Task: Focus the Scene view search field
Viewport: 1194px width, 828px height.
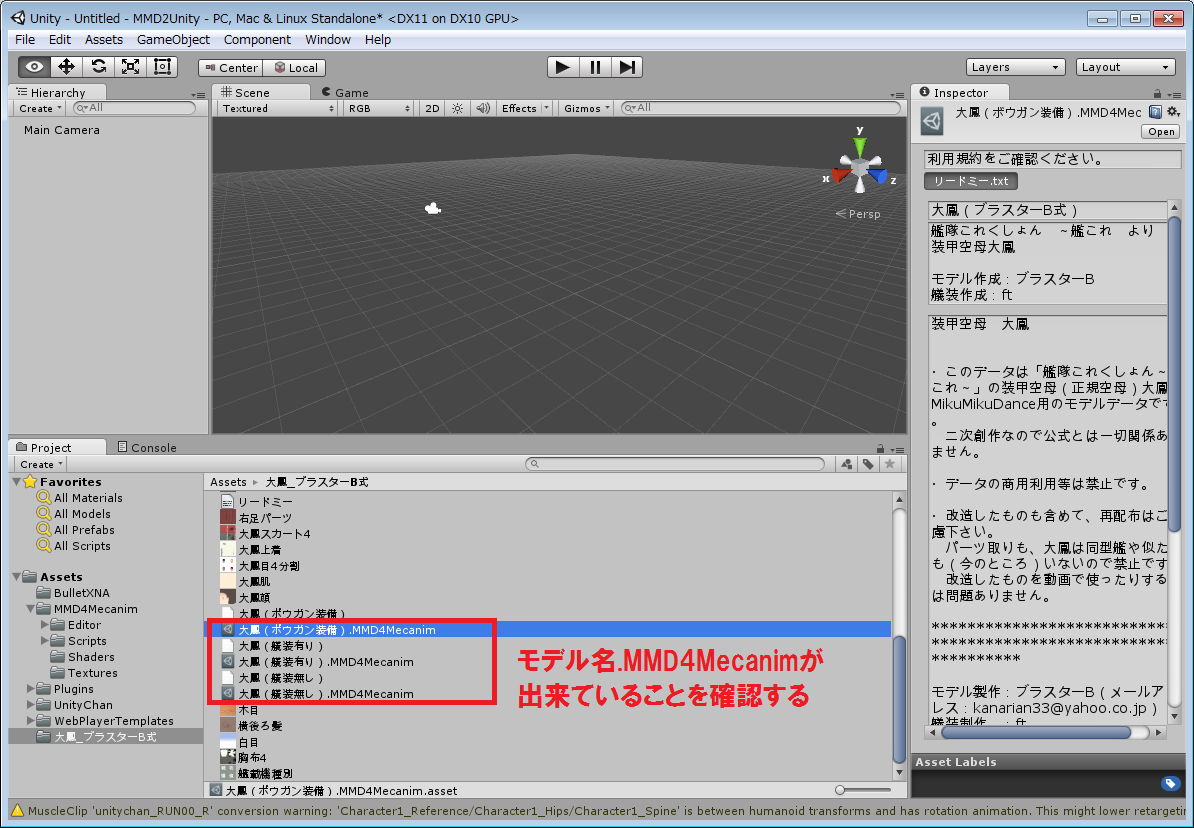Action: pyautogui.click(x=761, y=108)
